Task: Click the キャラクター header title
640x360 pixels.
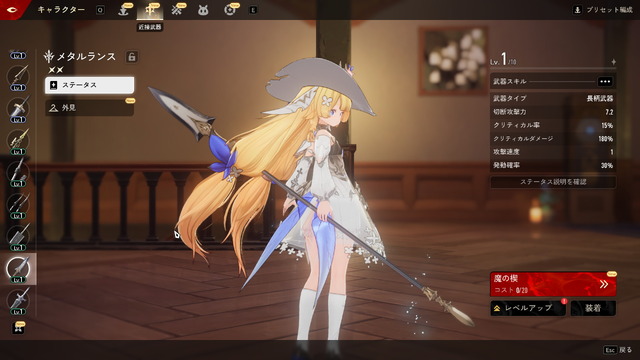Action: 61,9
